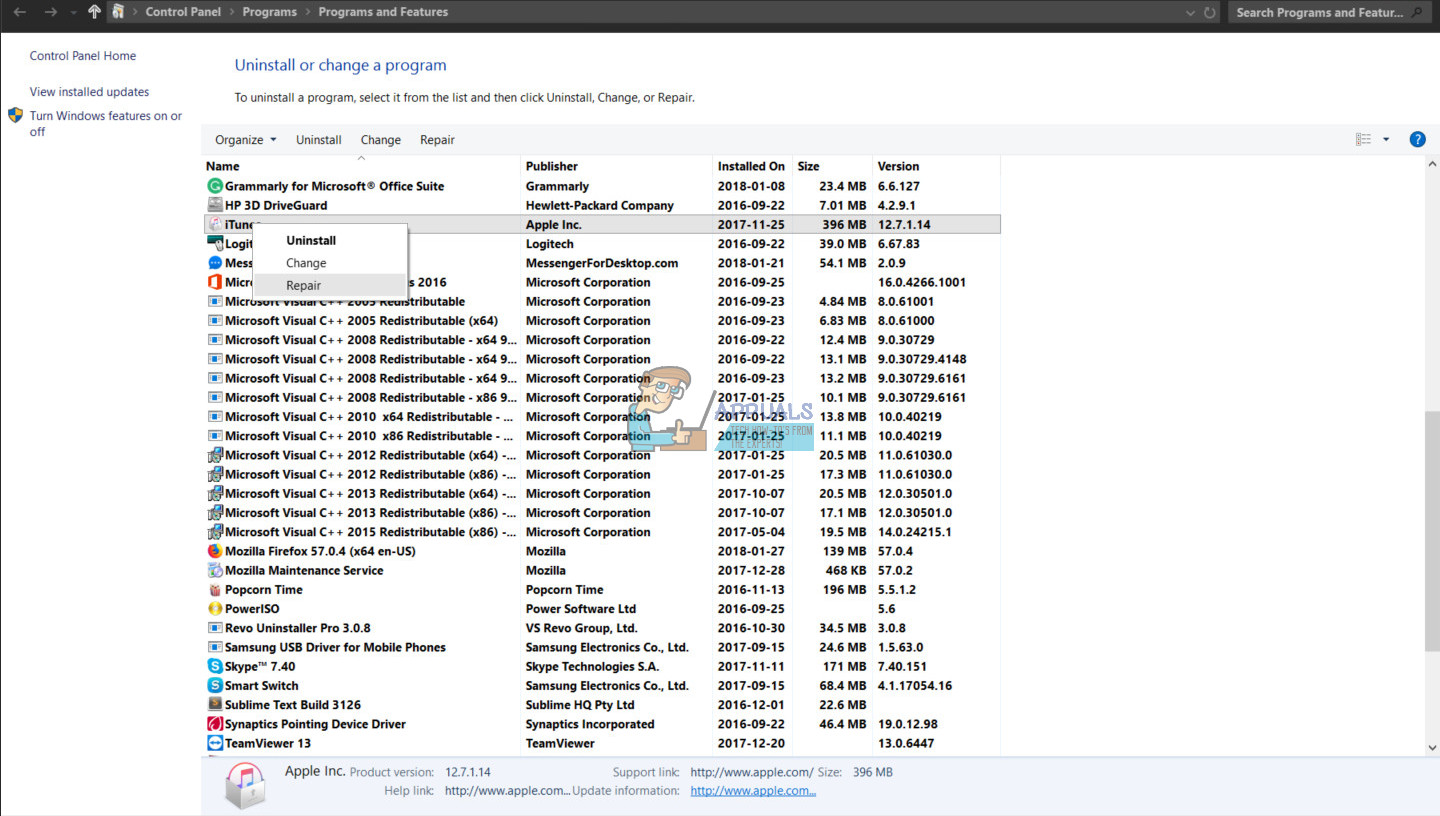Click the Grammarly program icon
This screenshot has height=816, width=1440.
[x=214, y=186]
